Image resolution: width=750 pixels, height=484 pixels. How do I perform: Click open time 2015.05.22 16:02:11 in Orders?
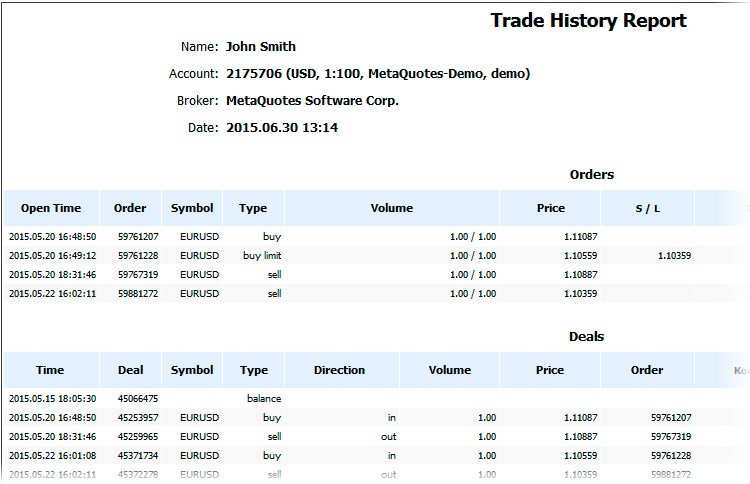pos(53,294)
